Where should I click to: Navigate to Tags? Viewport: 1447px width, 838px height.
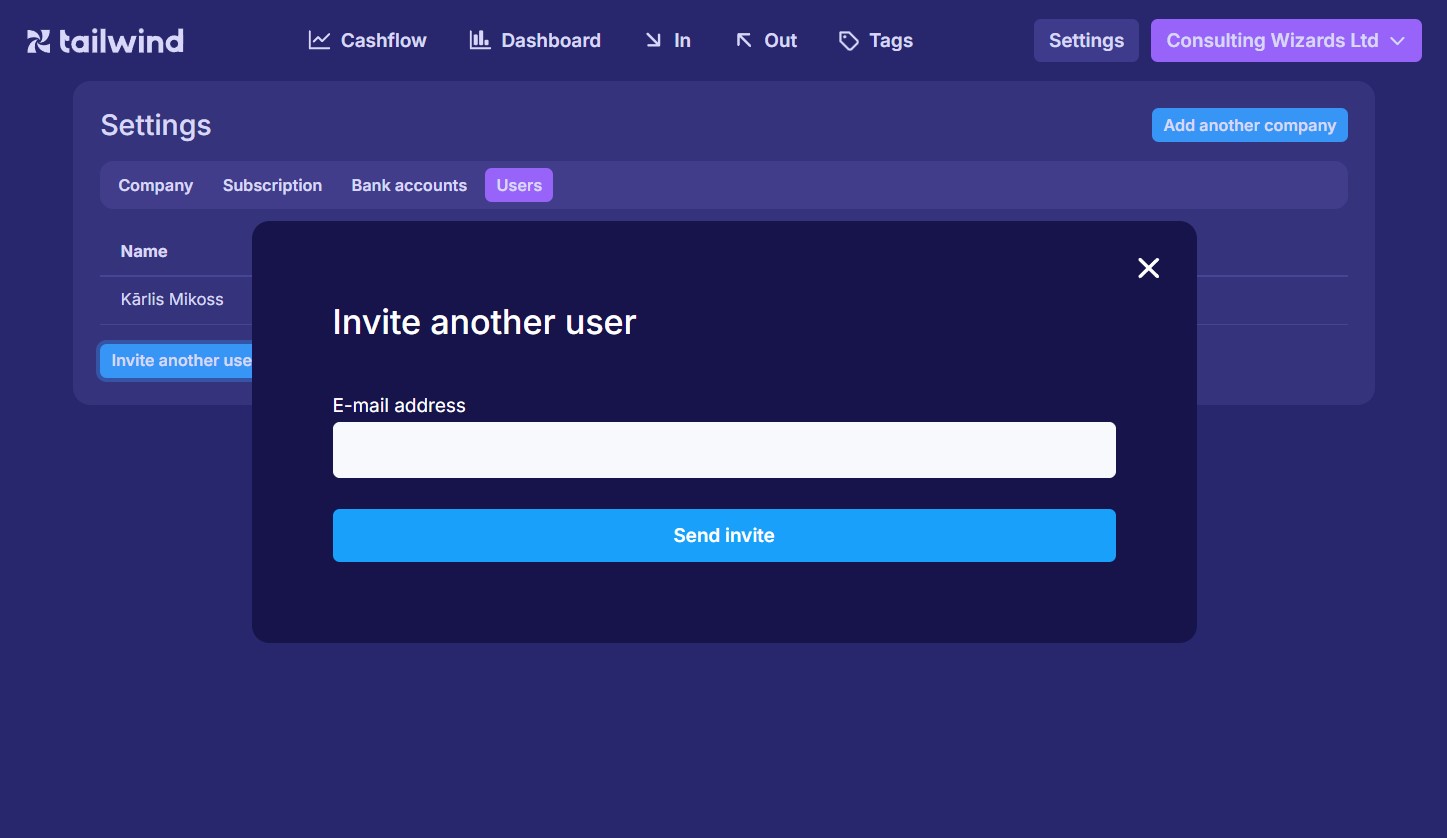875,41
